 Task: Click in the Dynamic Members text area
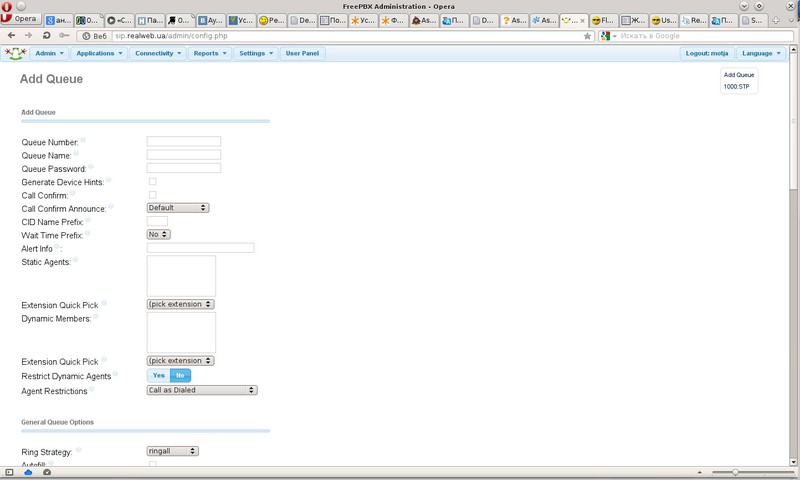[x=181, y=333]
